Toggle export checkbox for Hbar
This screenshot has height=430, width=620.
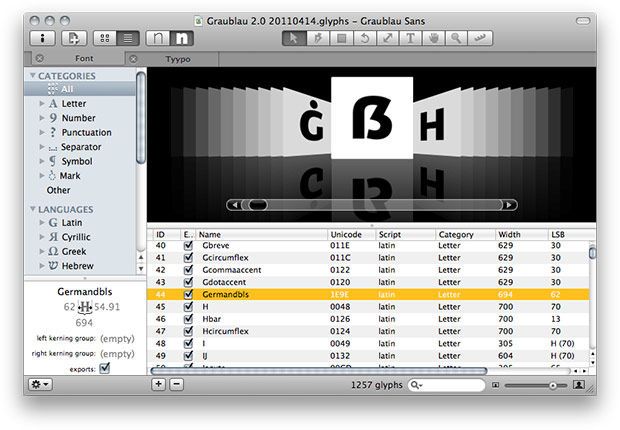click(189, 319)
